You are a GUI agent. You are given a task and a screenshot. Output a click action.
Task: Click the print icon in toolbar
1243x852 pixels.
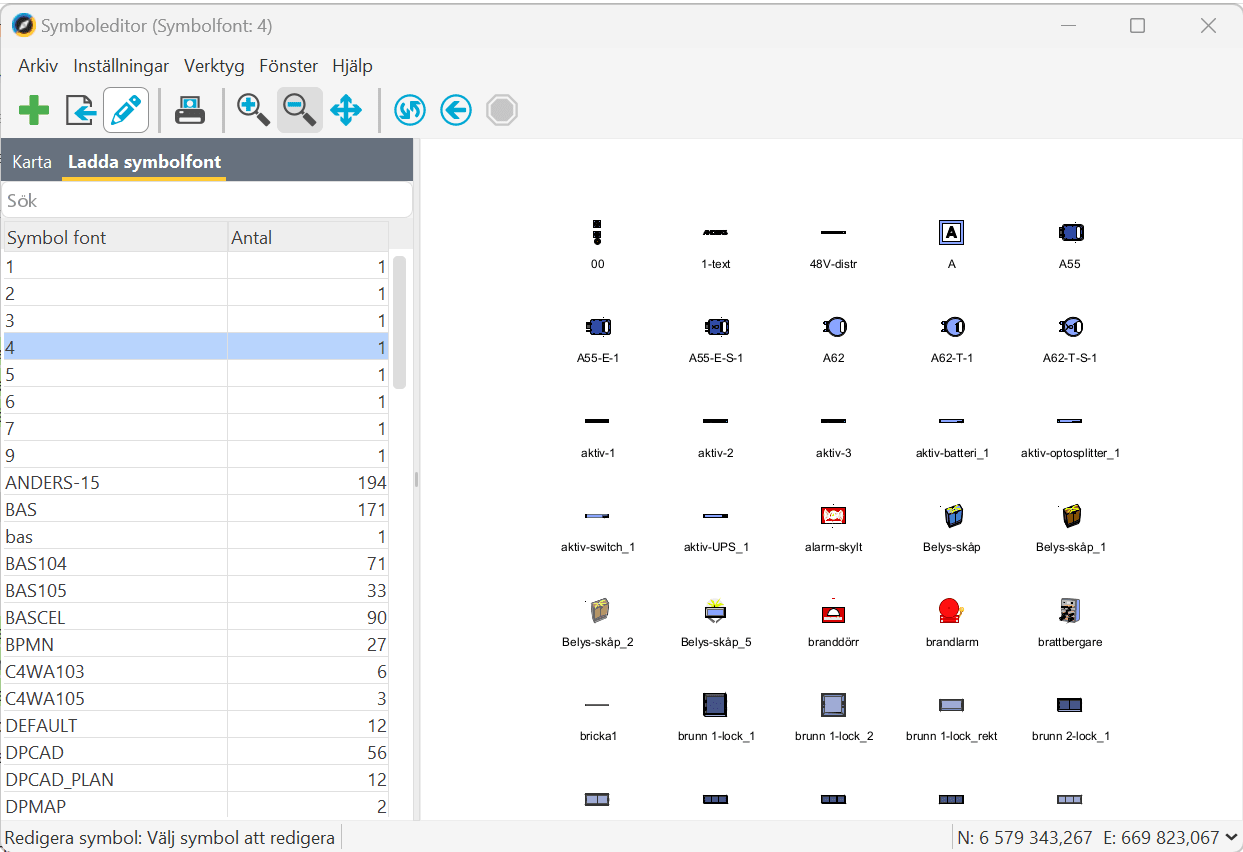(190, 110)
